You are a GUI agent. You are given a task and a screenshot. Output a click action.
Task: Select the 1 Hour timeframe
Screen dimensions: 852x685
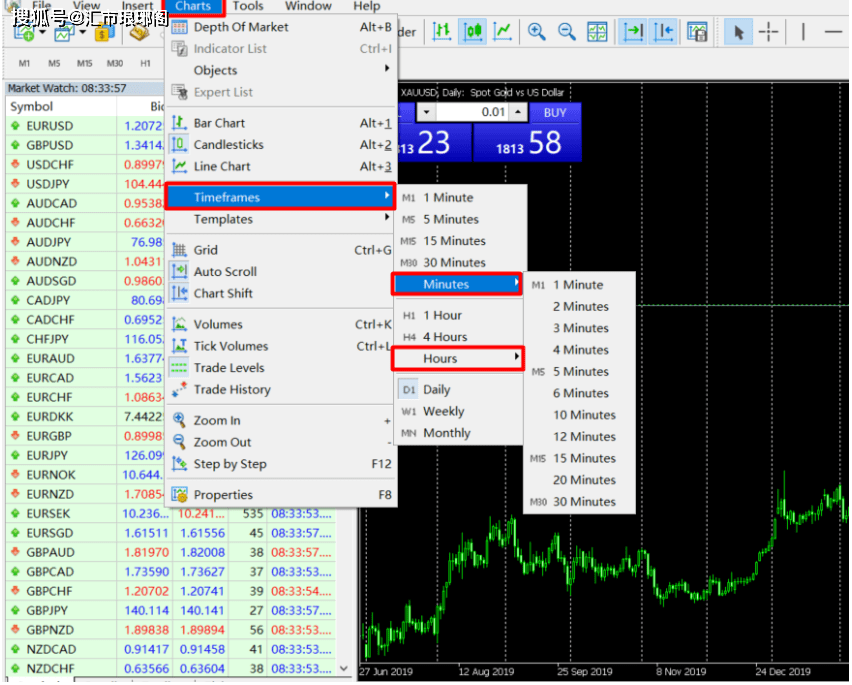pyautogui.click(x=459, y=315)
